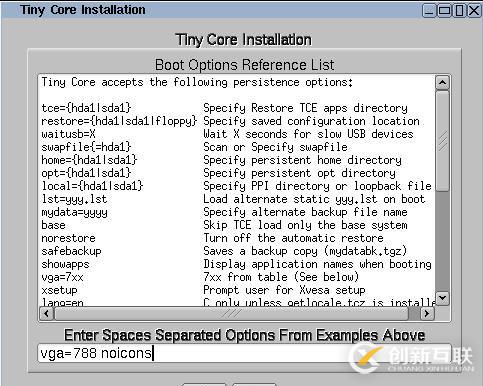The image size is (483, 386).
Task: Click the left arrow of horizontal scrollbar
Action: [x=46, y=313]
